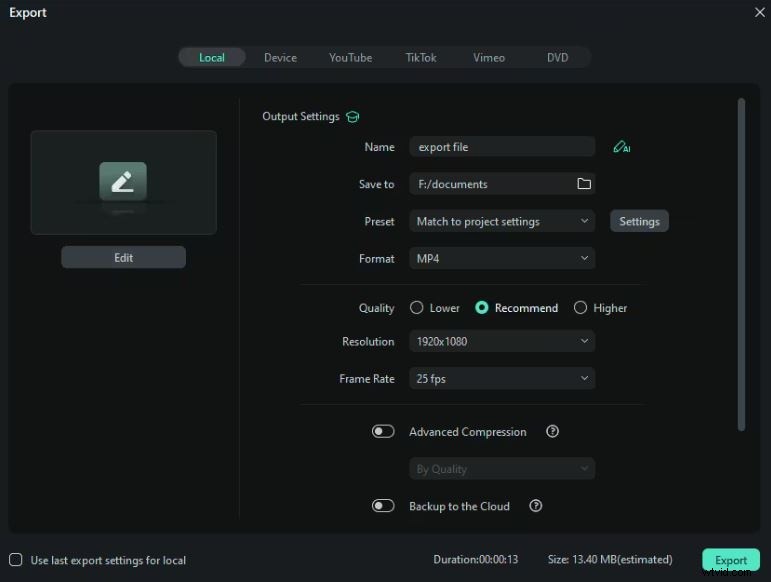Click the vertical scrollbar of output settings
Viewport: 771px width, 582px height.
click(741, 264)
